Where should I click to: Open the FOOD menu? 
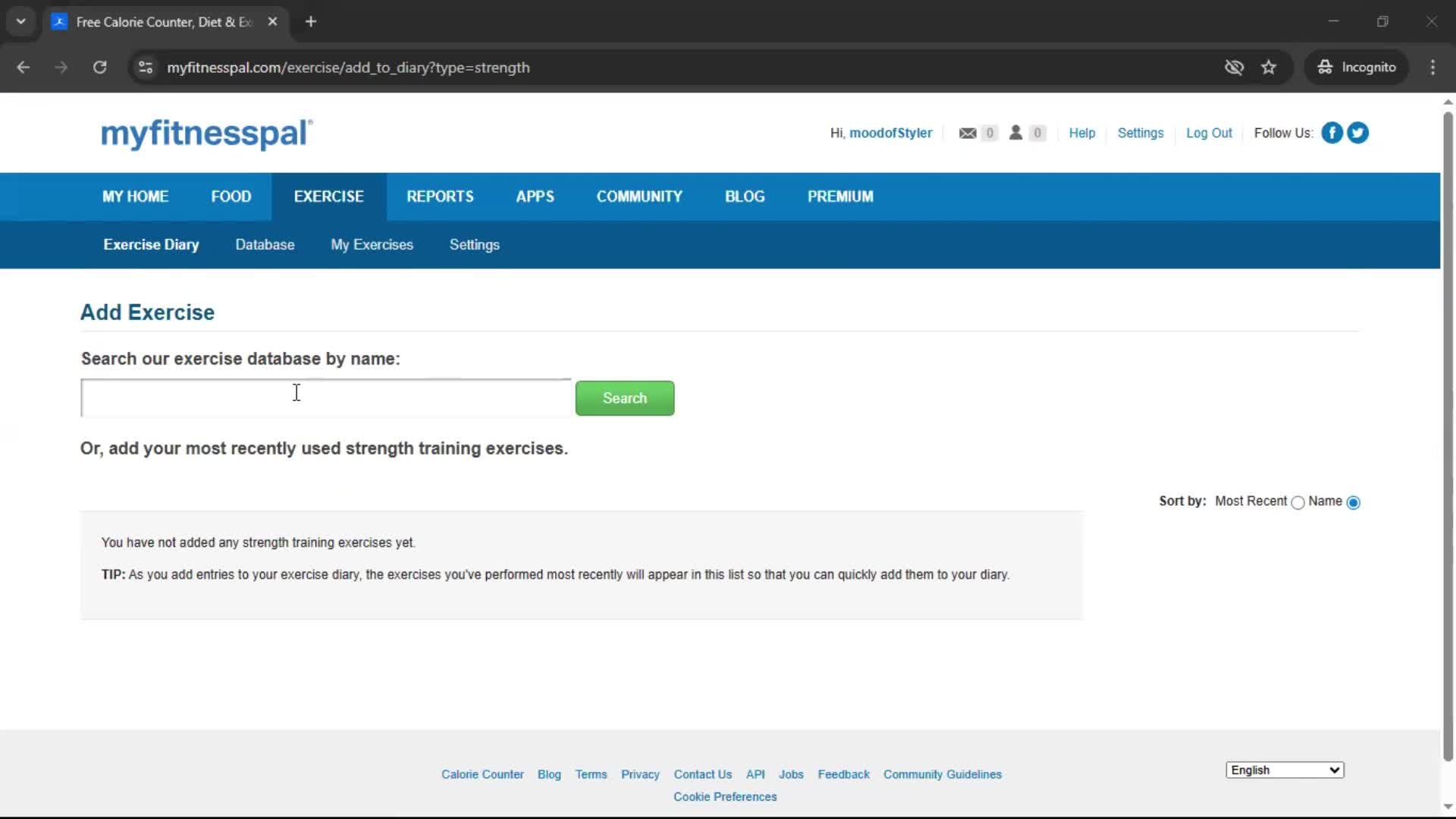[x=231, y=196]
